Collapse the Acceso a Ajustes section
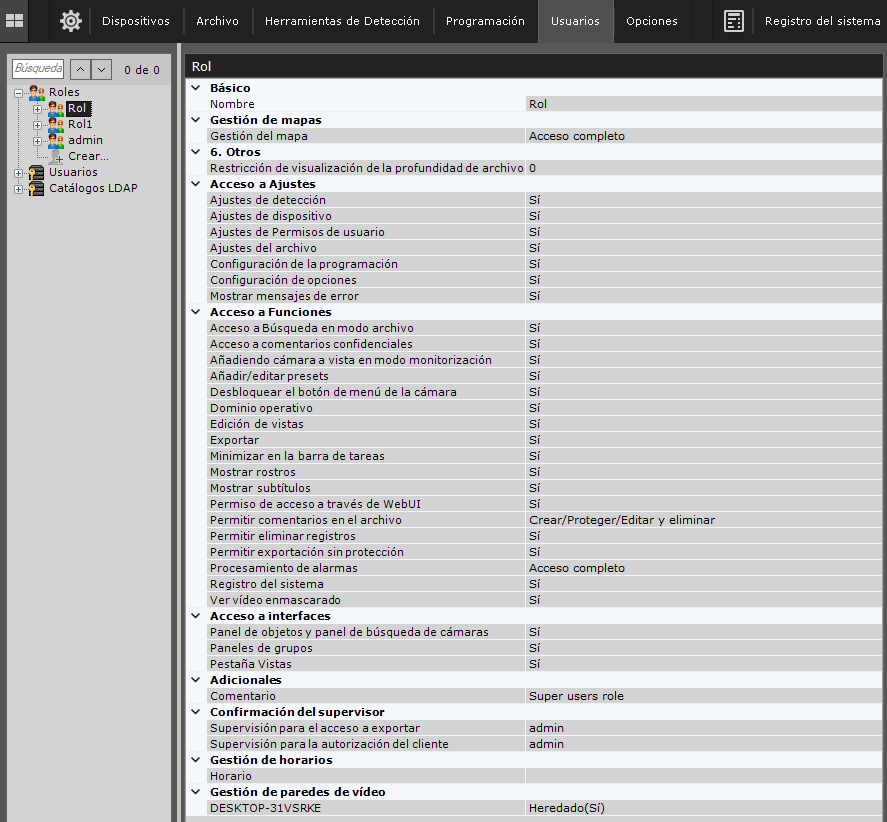This screenshot has width=887, height=822. 195,184
